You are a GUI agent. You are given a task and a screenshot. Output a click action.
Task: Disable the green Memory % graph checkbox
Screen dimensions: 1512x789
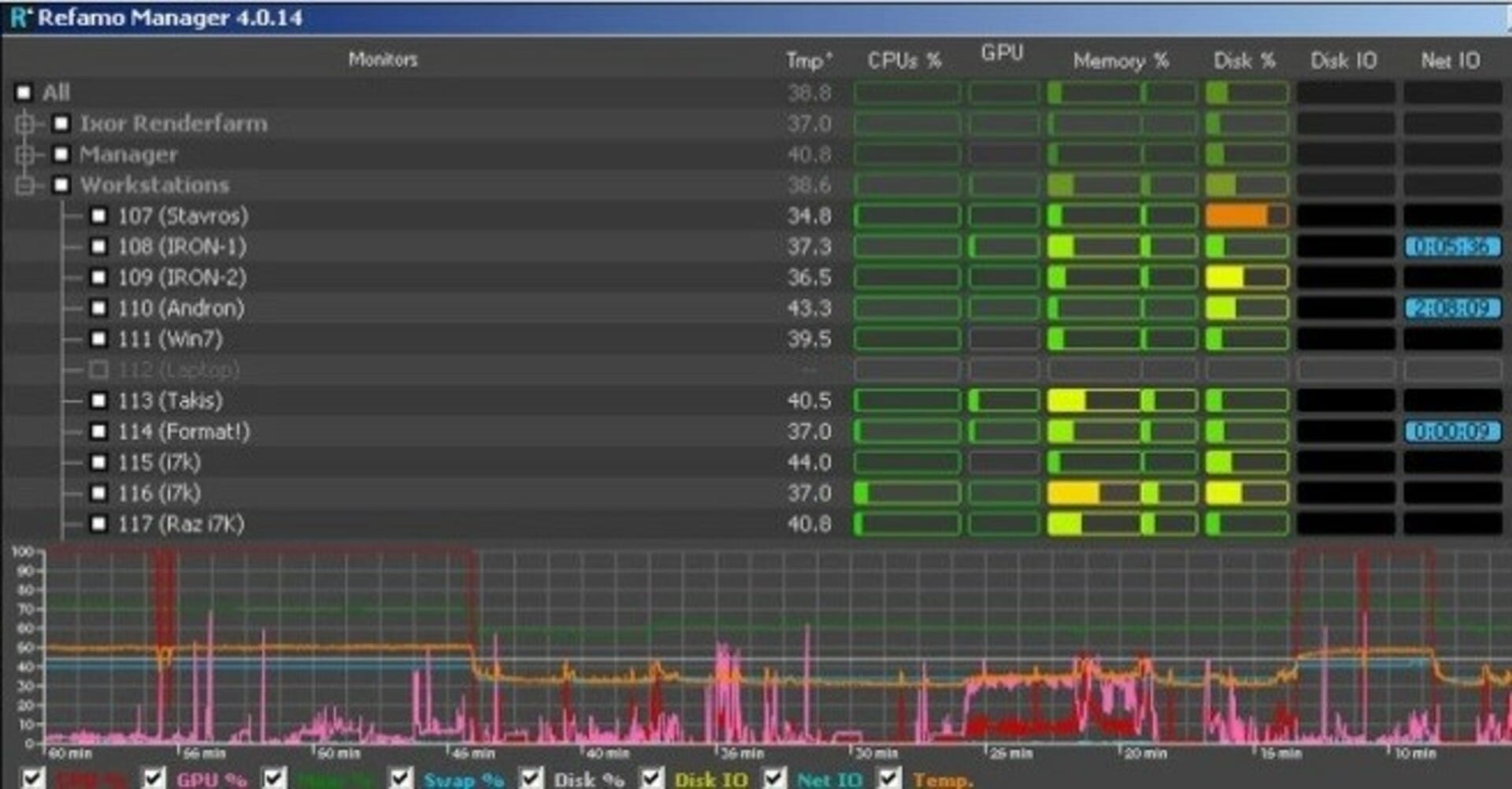point(274,778)
